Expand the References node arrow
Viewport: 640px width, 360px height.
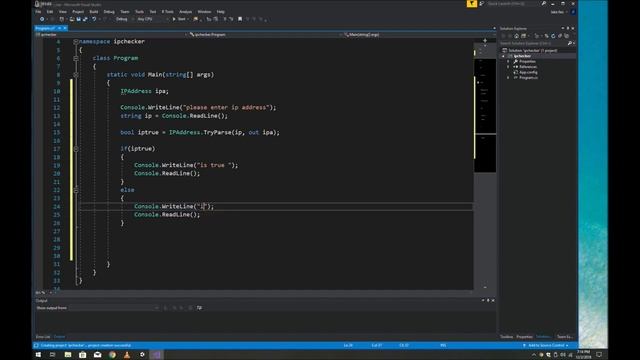click(x=509, y=67)
